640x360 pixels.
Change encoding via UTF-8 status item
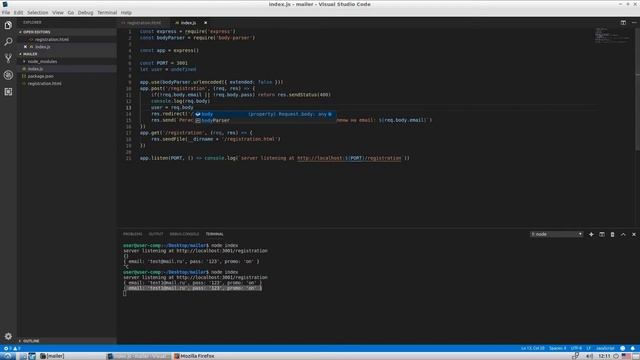pyautogui.click(x=576, y=348)
